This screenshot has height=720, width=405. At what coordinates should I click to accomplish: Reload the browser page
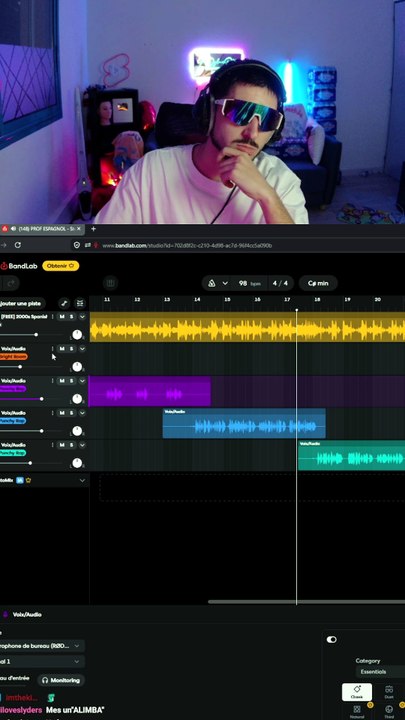pos(17,245)
